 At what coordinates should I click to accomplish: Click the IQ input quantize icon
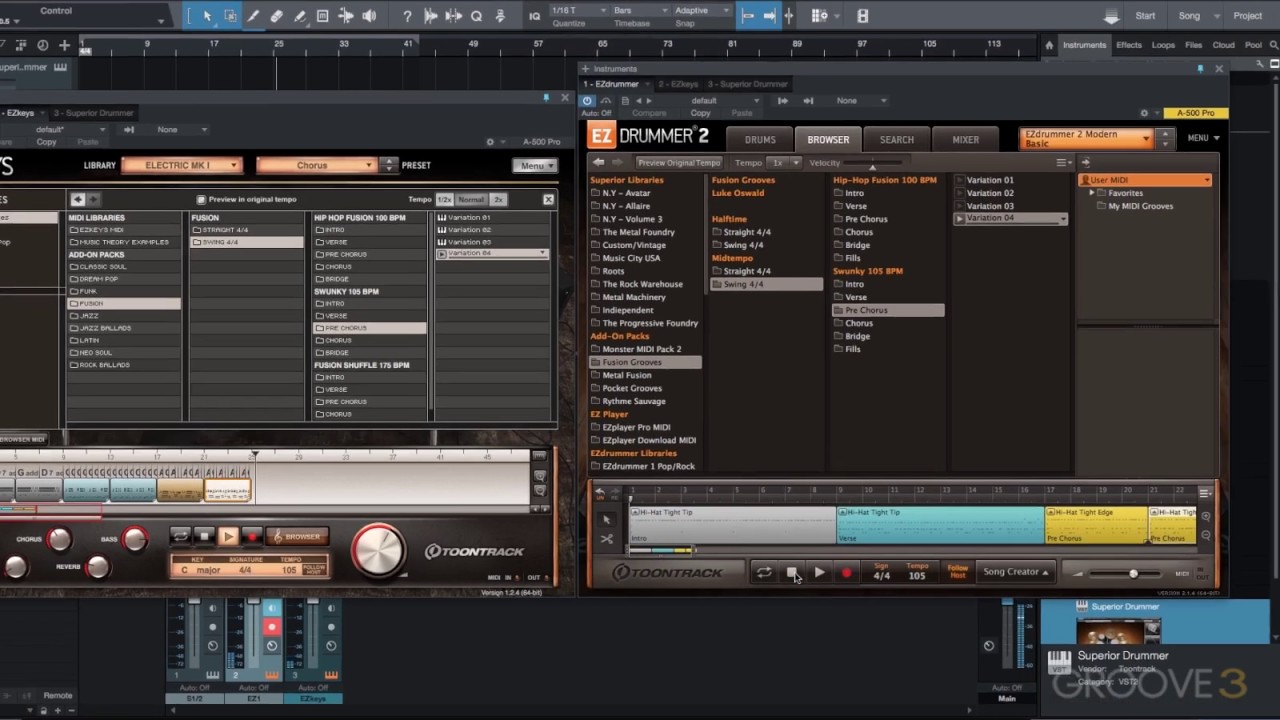(534, 16)
